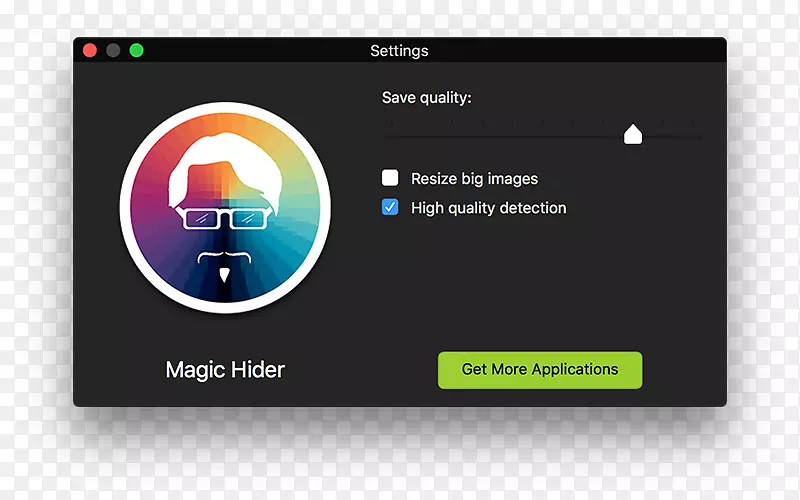Close the Settings window with red button
Screen dimensions: 800x500
click(x=90, y=51)
